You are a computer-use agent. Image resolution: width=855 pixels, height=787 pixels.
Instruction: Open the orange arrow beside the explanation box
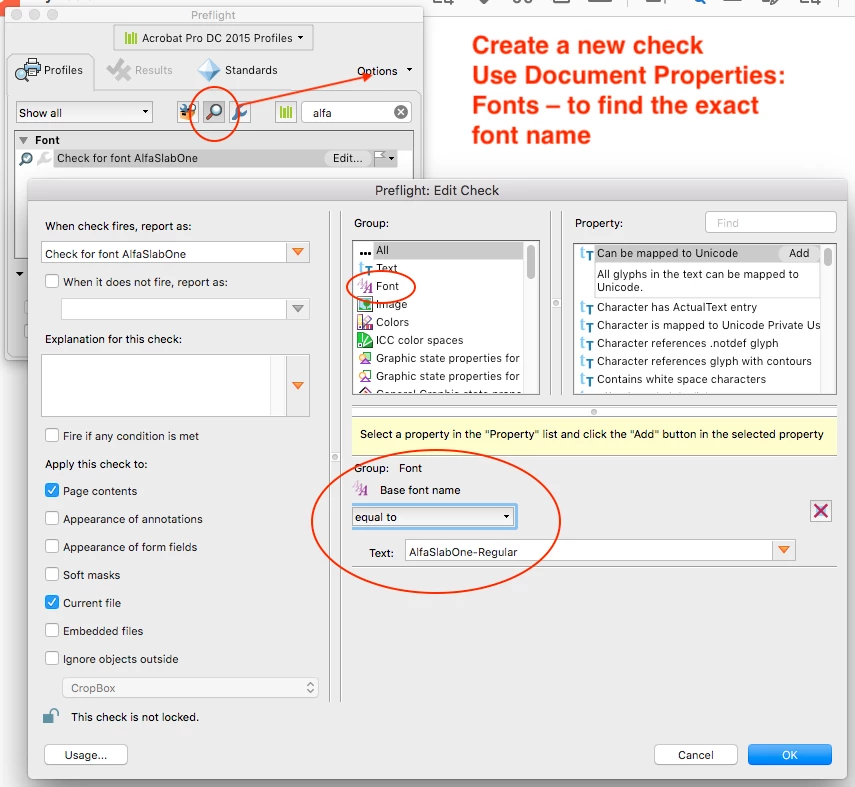point(298,385)
